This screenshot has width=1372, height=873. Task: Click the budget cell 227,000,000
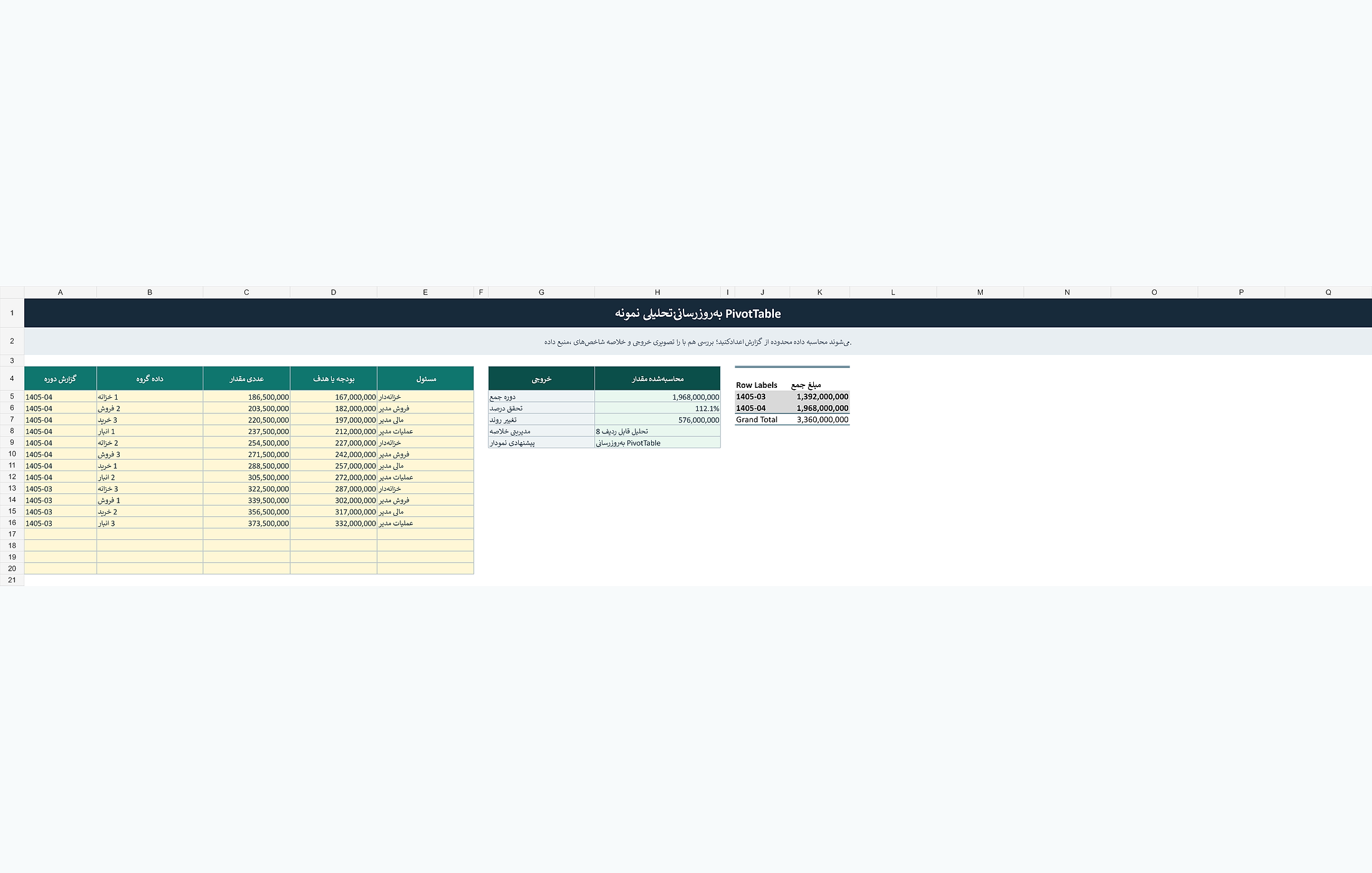(x=334, y=443)
